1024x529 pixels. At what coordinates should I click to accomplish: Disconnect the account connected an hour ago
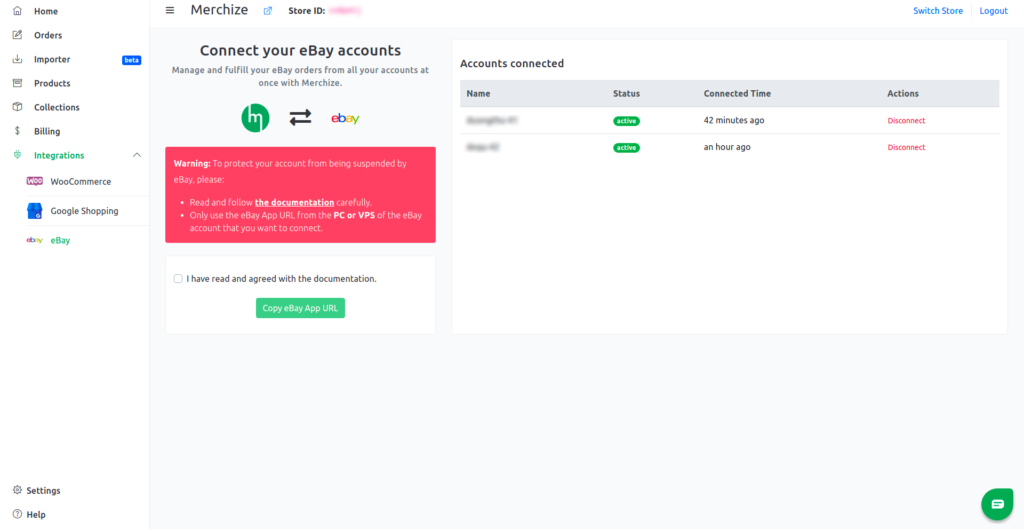point(906,148)
